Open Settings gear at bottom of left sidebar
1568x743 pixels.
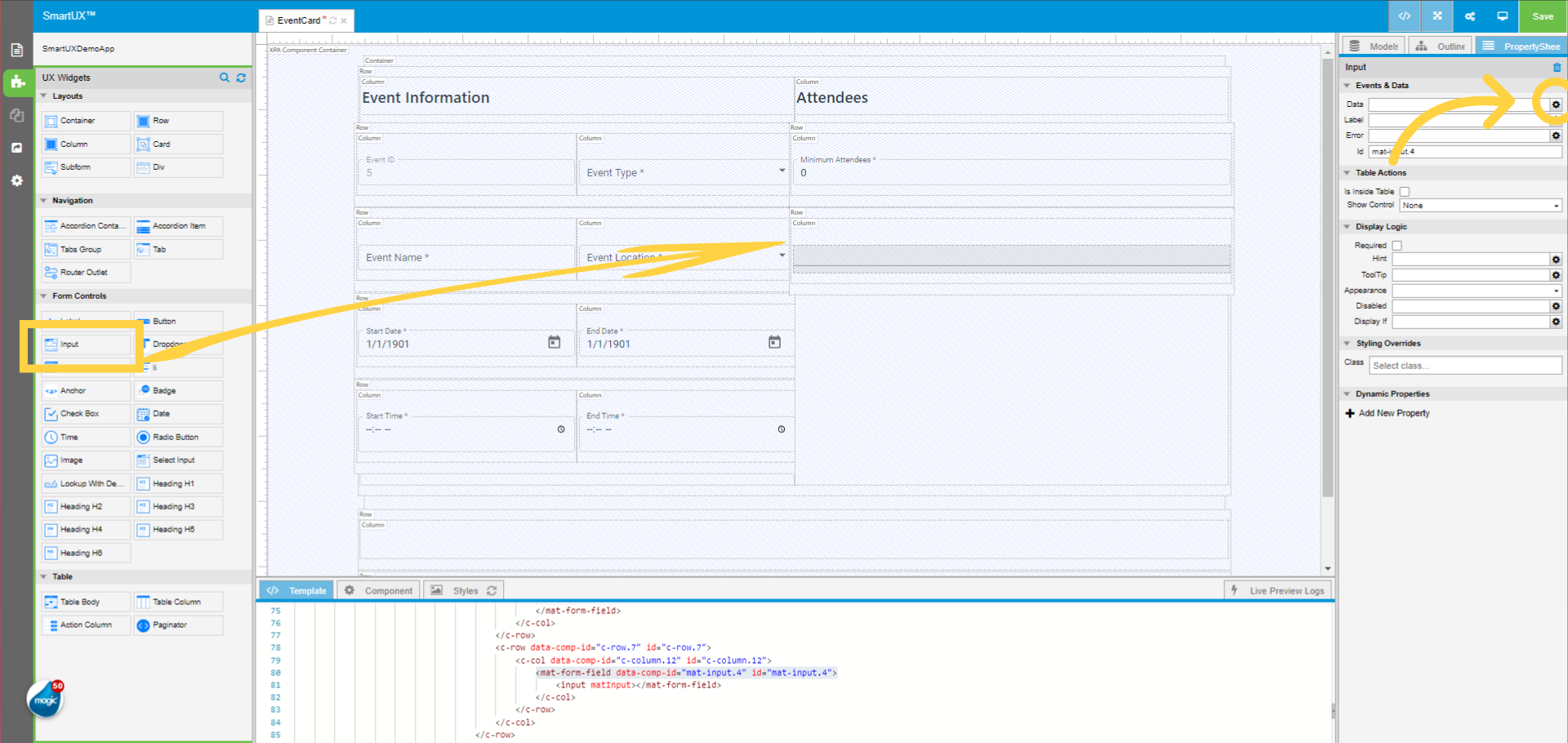tap(17, 180)
